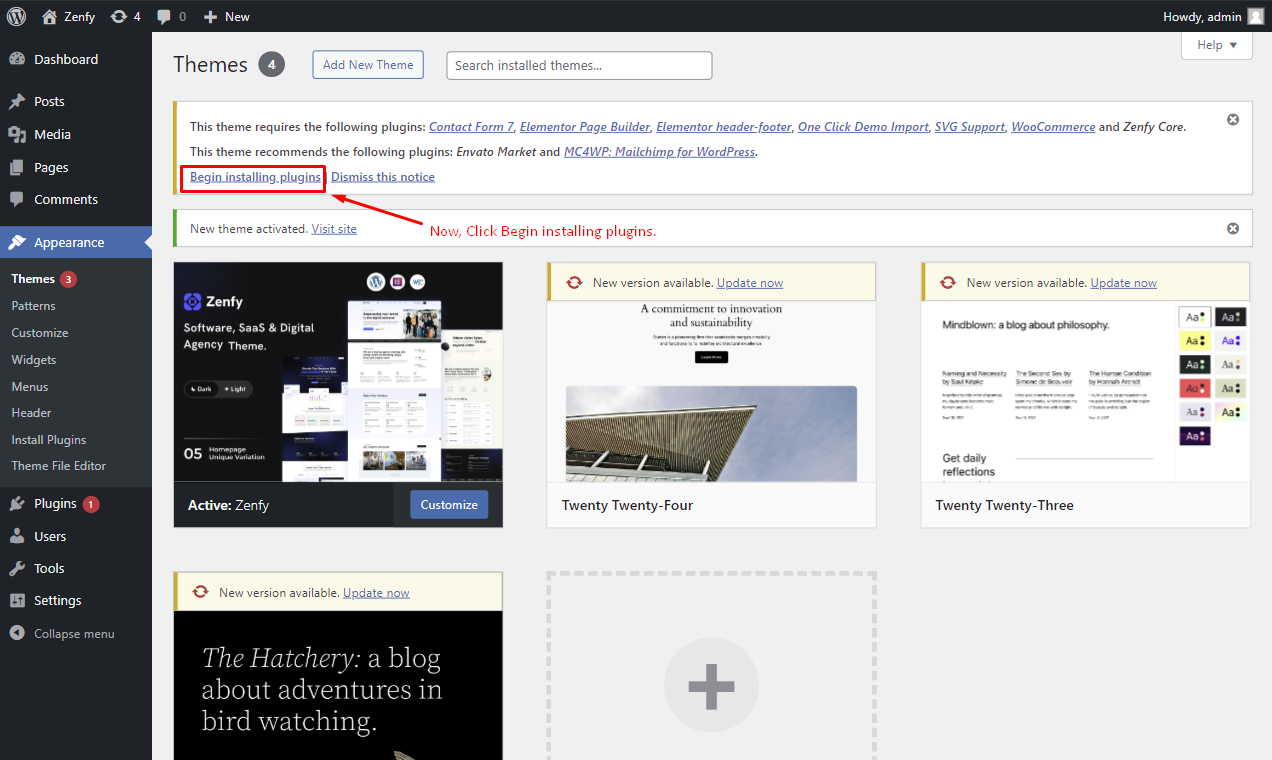Open the Patterns submenu item
Viewport: 1272px width, 760px height.
click(33, 306)
